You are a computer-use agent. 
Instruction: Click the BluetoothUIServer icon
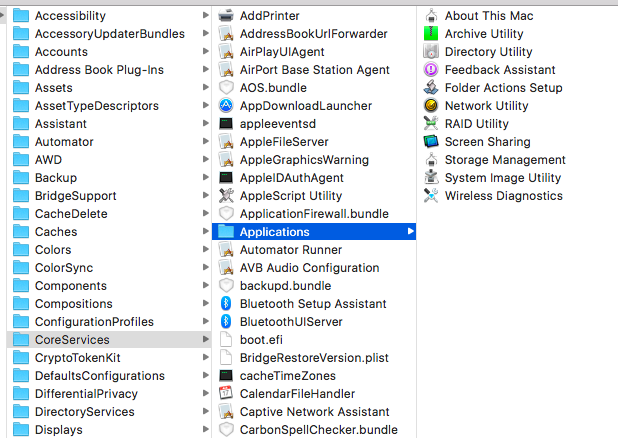226,322
